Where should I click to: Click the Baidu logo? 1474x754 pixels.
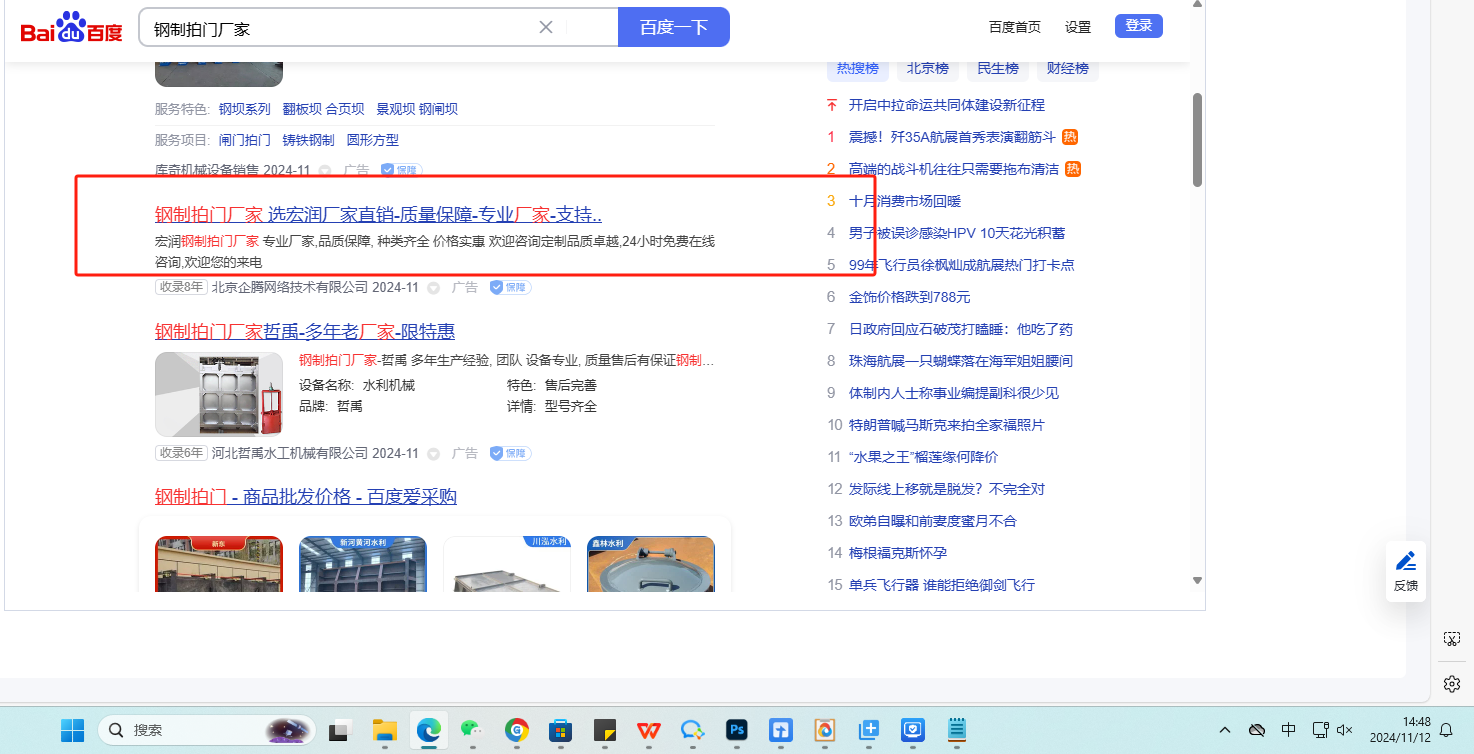[x=71, y=28]
